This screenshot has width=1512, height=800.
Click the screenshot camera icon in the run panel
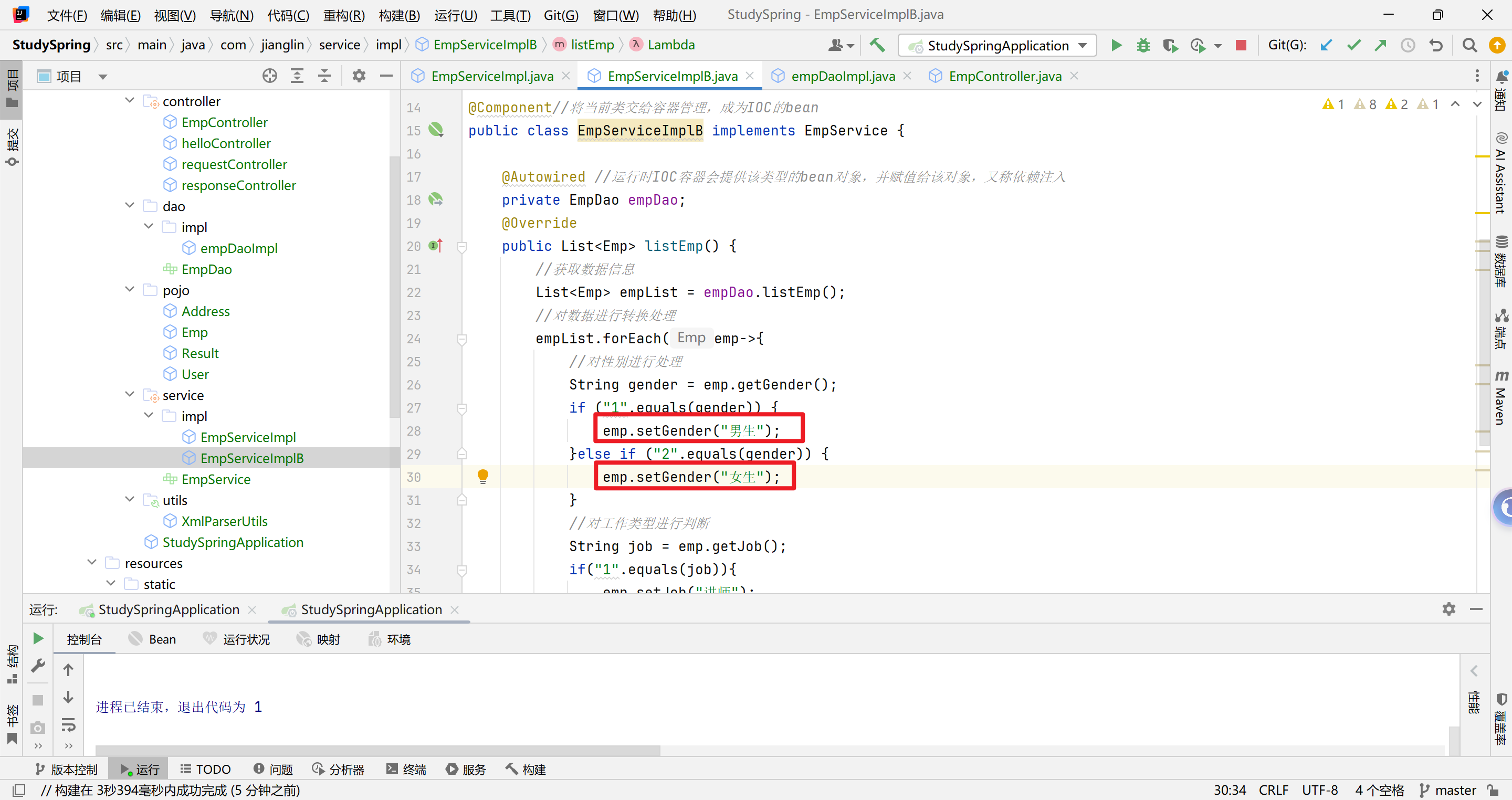point(38,728)
